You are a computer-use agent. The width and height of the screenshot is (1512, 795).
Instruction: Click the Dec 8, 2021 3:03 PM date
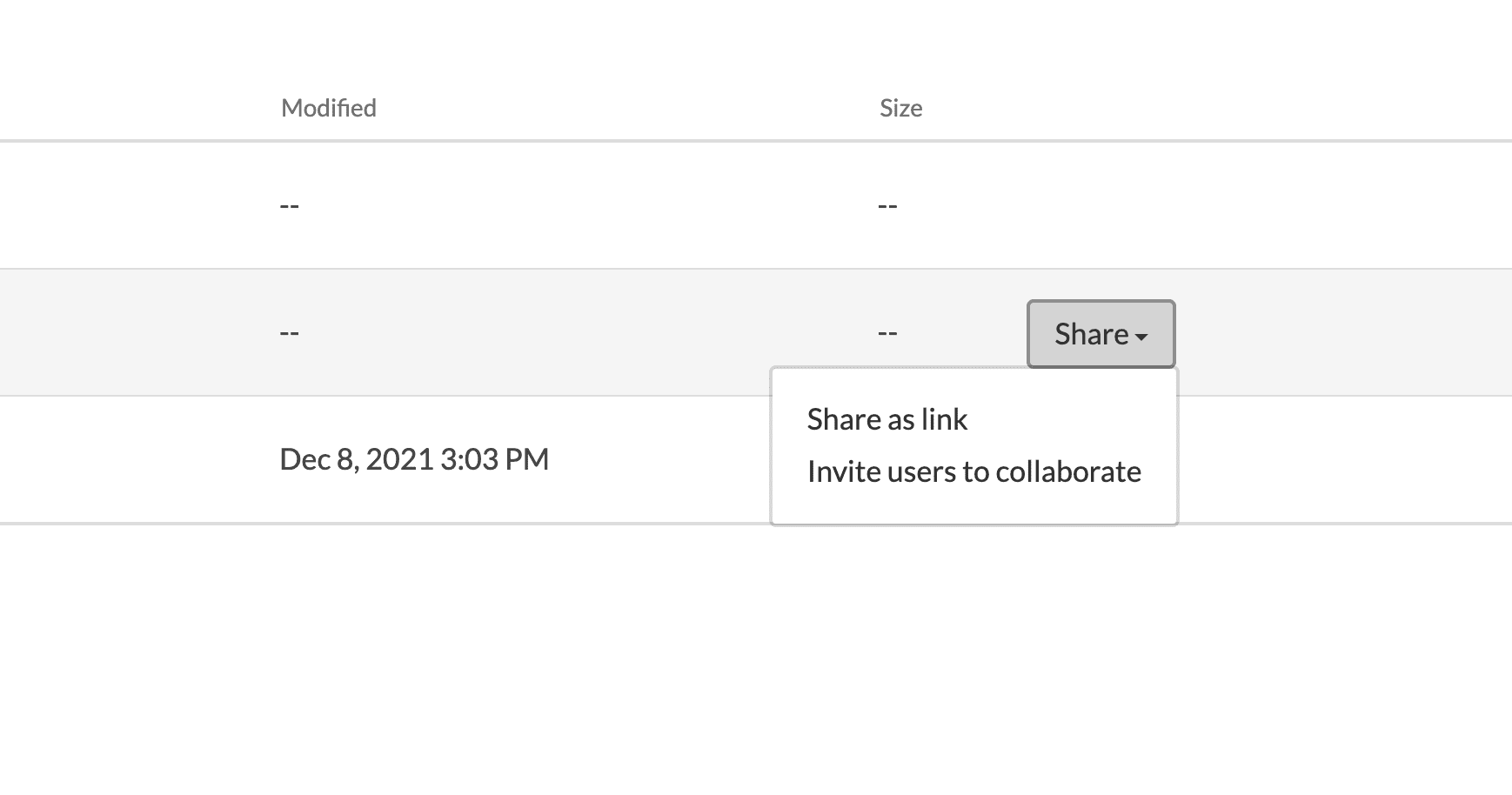[x=414, y=459]
